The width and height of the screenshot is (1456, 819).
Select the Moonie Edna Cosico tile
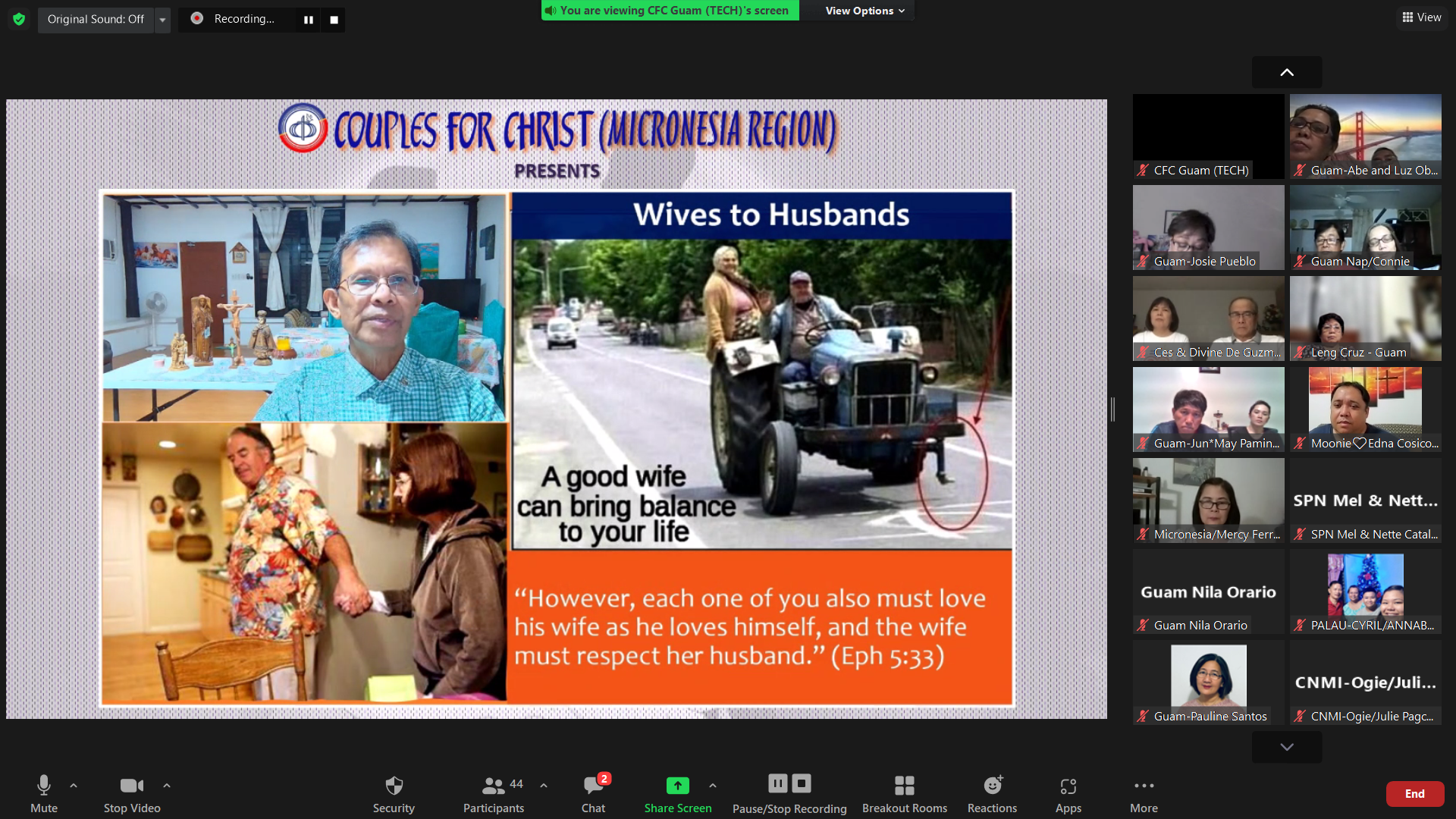tap(1366, 409)
